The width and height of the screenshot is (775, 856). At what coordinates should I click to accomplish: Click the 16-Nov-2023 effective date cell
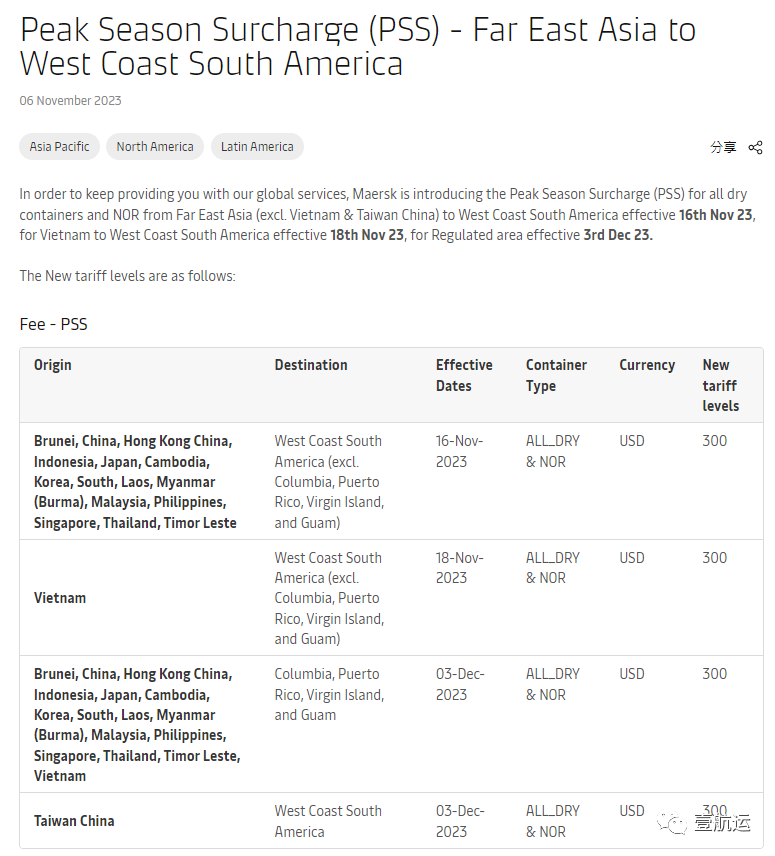tap(460, 451)
